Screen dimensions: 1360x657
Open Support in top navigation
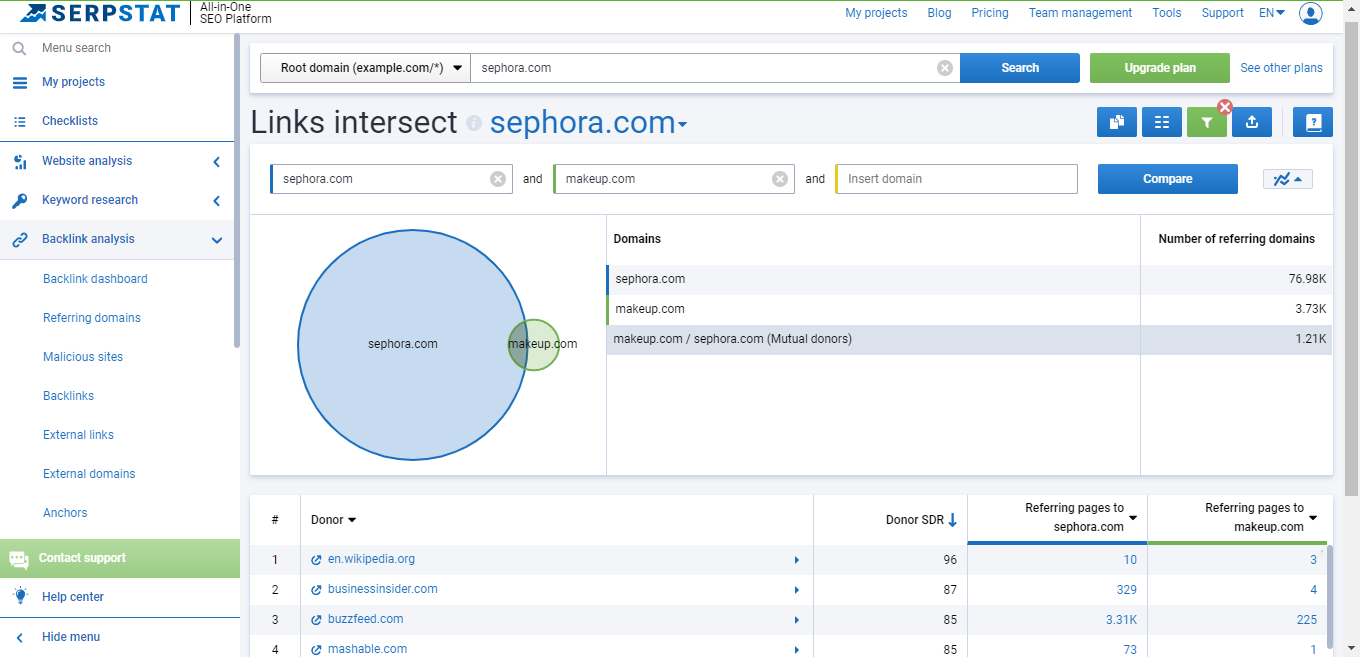pos(1223,13)
